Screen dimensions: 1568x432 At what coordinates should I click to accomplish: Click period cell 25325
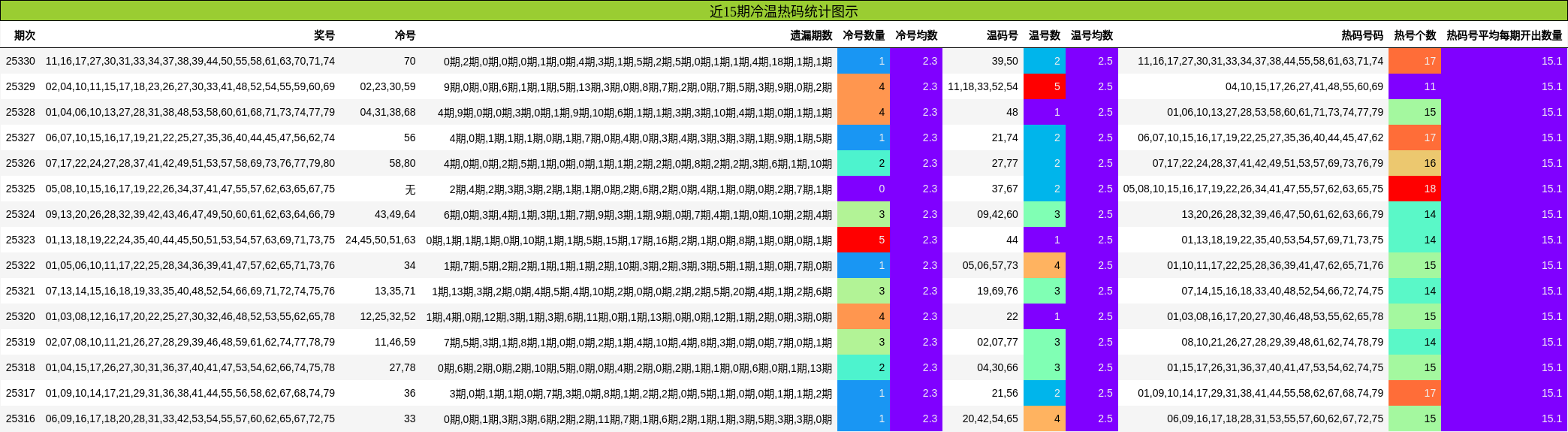tap(20, 189)
